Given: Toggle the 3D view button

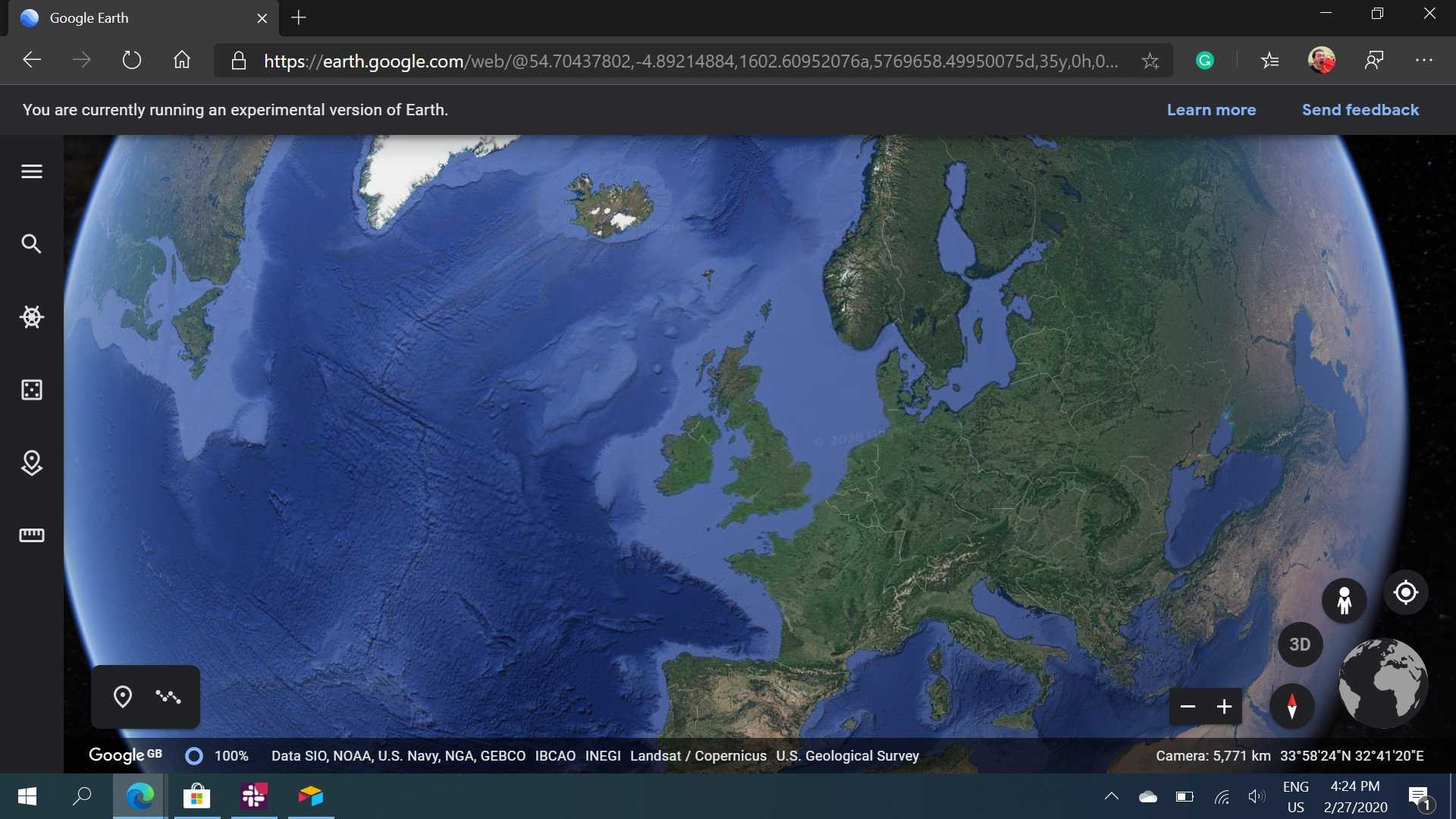Looking at the screenshot, I should (1300, 645).
